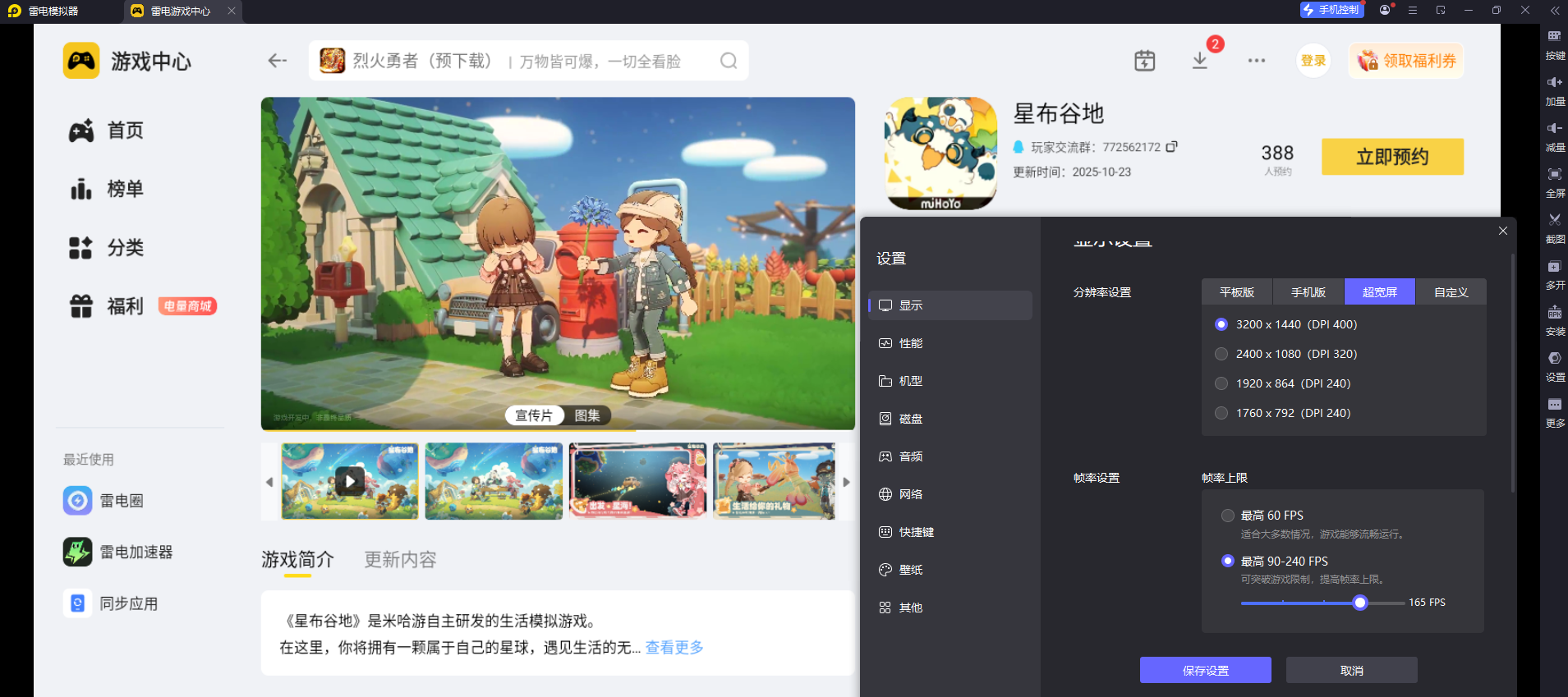
Task: Show 更多 tools in right sidebar
Action: [1555, 412]
